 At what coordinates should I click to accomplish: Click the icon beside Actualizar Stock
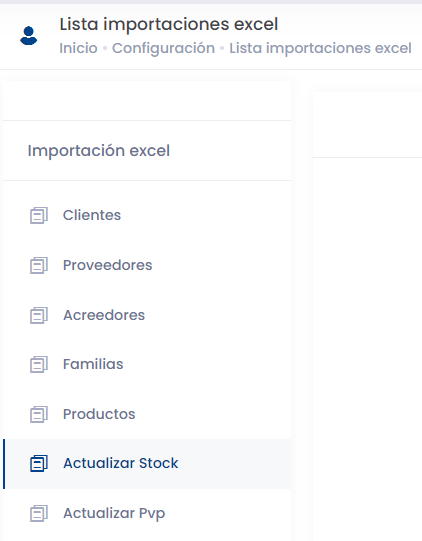[x=39, y=463]
